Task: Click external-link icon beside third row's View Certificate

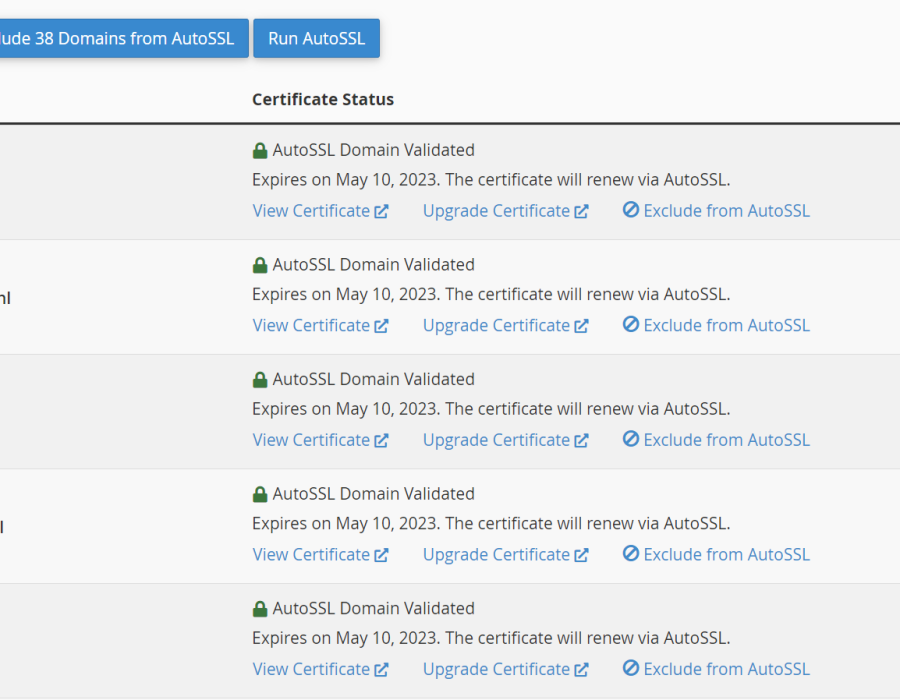Action: coord(381,441)
